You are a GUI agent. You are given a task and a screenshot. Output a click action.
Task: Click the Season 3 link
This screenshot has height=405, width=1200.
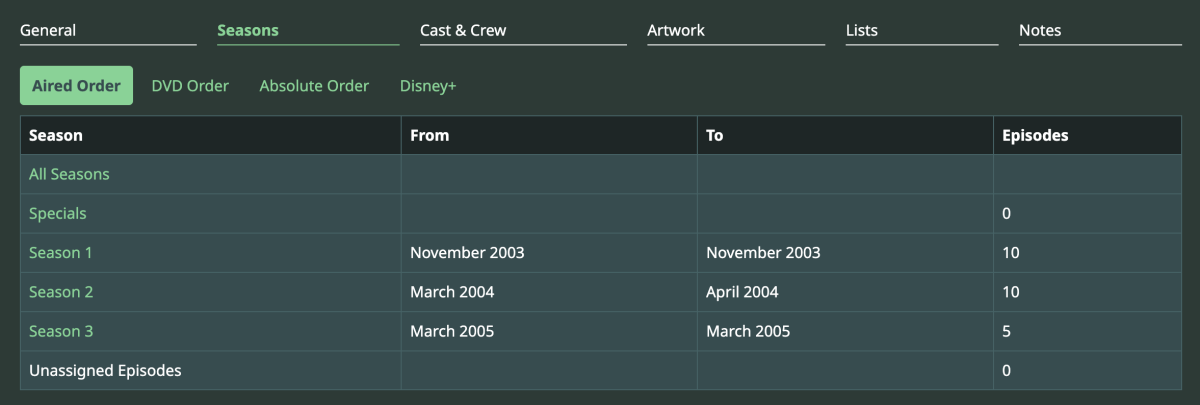(61, 331)
